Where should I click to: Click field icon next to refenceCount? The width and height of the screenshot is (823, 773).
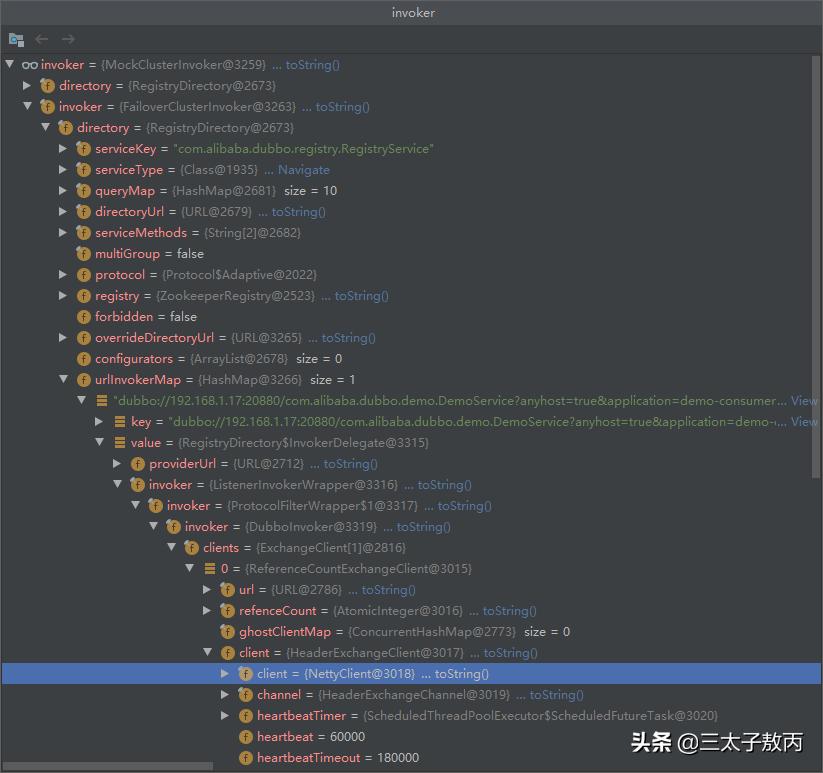tap(227, 611)
